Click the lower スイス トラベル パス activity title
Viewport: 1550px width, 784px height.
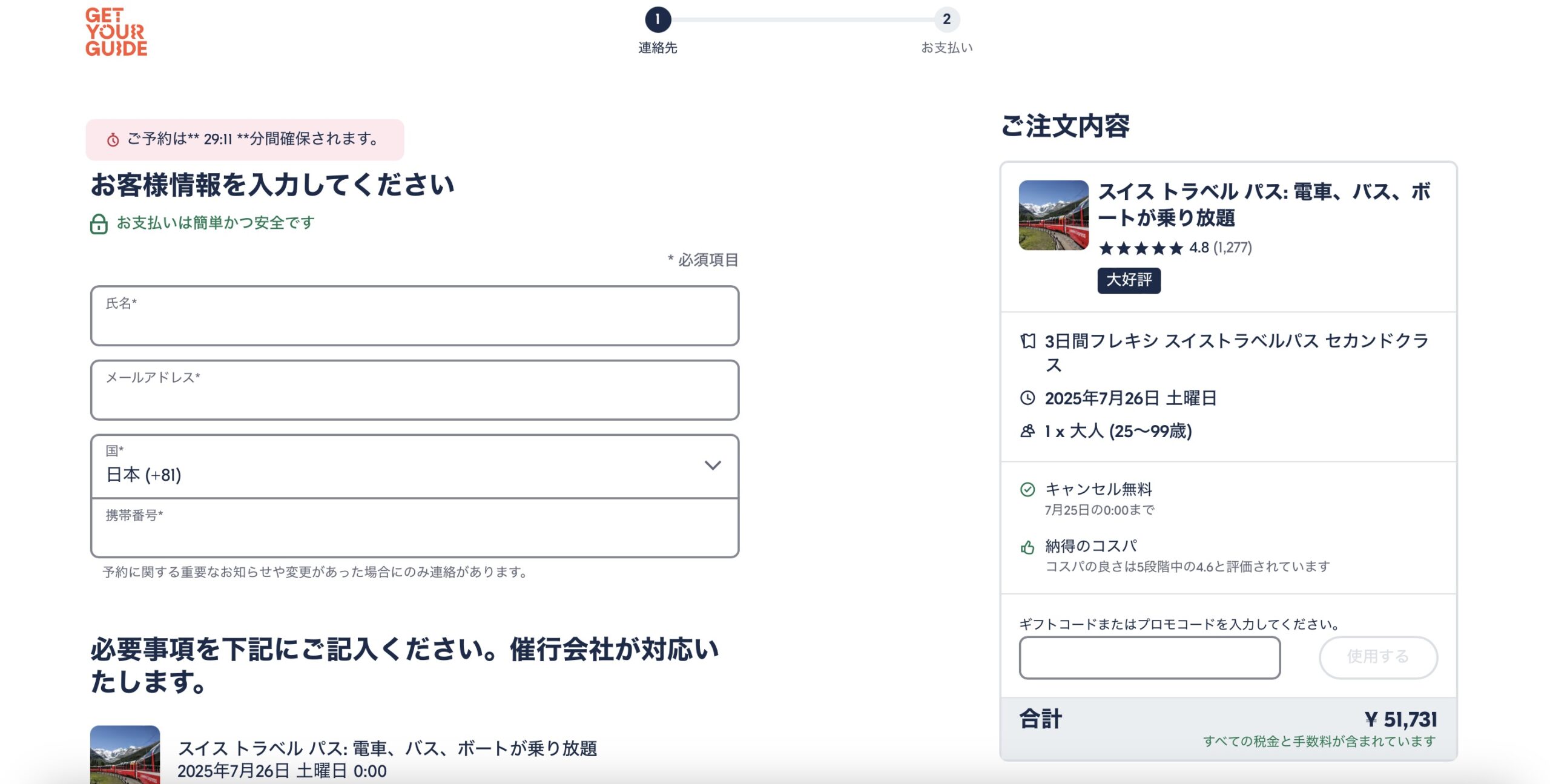pyautogui.click(x=387, y=748)
